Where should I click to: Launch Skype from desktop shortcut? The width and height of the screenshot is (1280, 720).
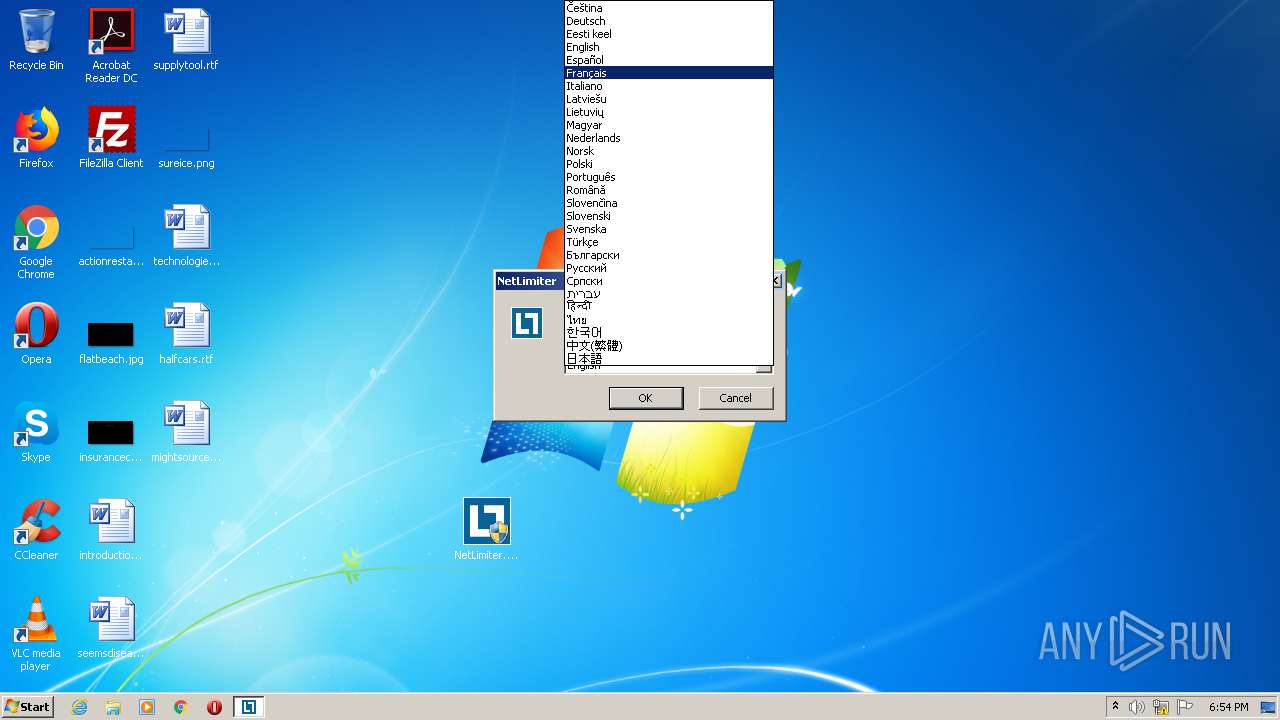click(36, 432)
